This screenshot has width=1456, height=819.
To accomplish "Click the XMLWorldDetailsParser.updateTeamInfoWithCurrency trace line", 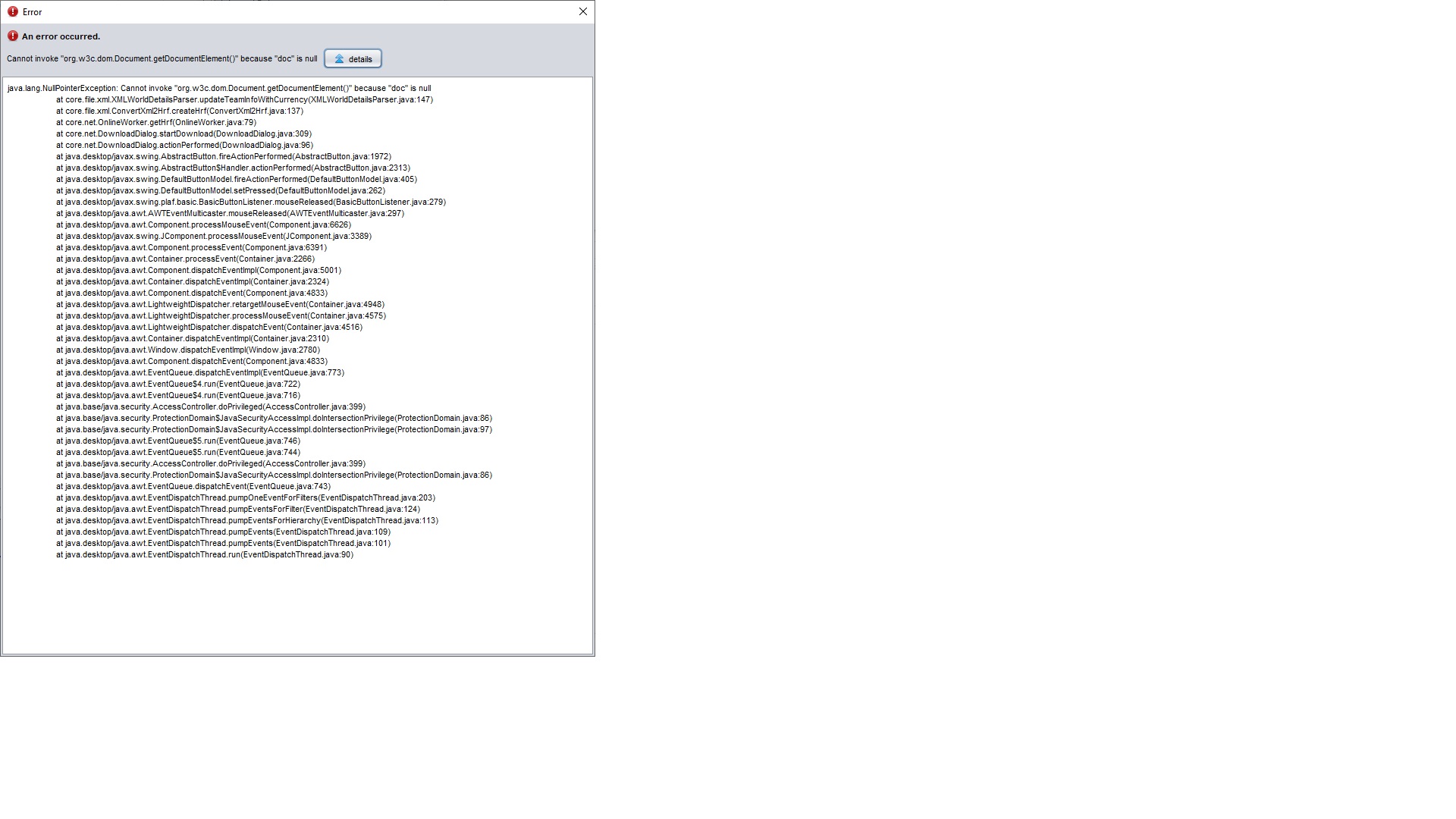I will pos(244,100).
